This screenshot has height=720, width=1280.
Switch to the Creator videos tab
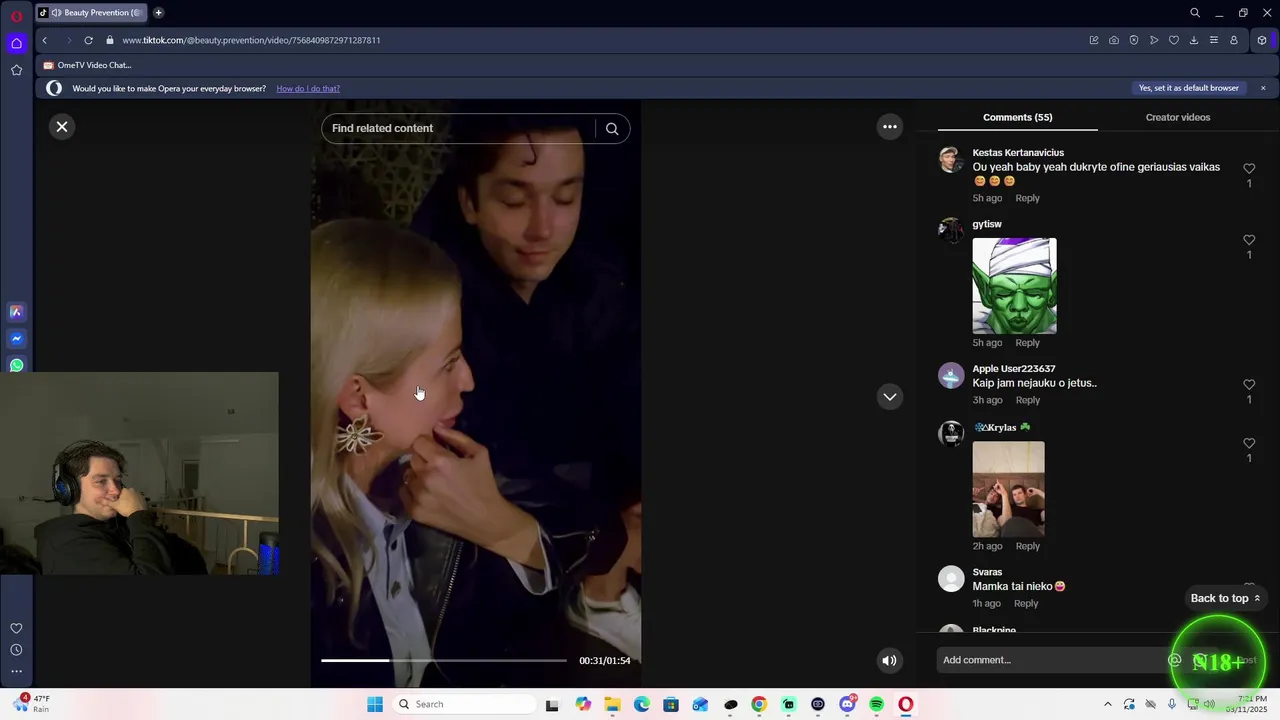click(x=1177, y=117)
